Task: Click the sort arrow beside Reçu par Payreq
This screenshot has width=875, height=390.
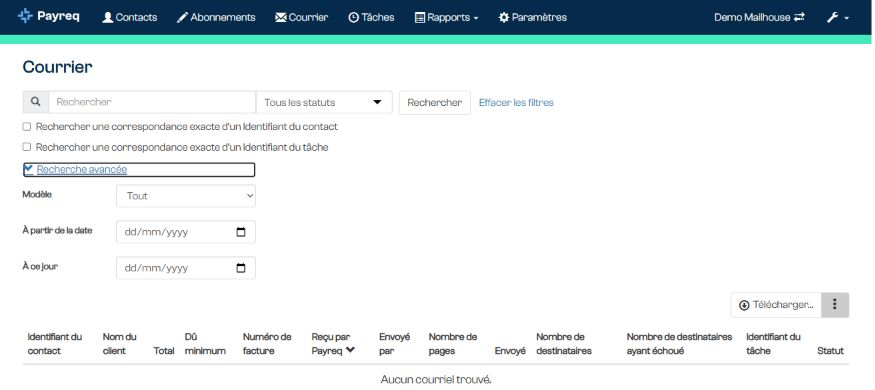Action: 350,350
